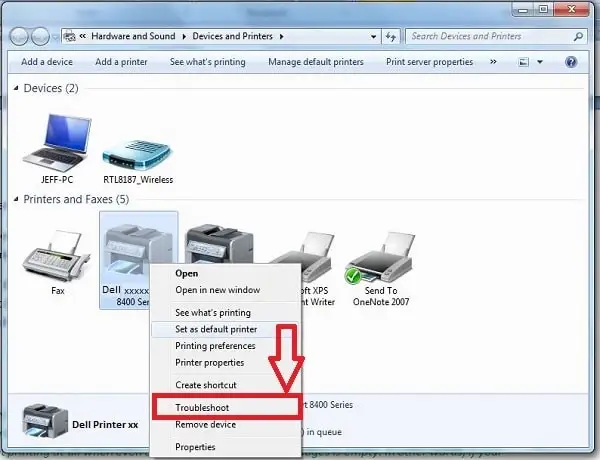Expand the arrow after Devices and Printers breadcrumb
The height and width of the screenshot is (460, 600).
coord(282,36)
